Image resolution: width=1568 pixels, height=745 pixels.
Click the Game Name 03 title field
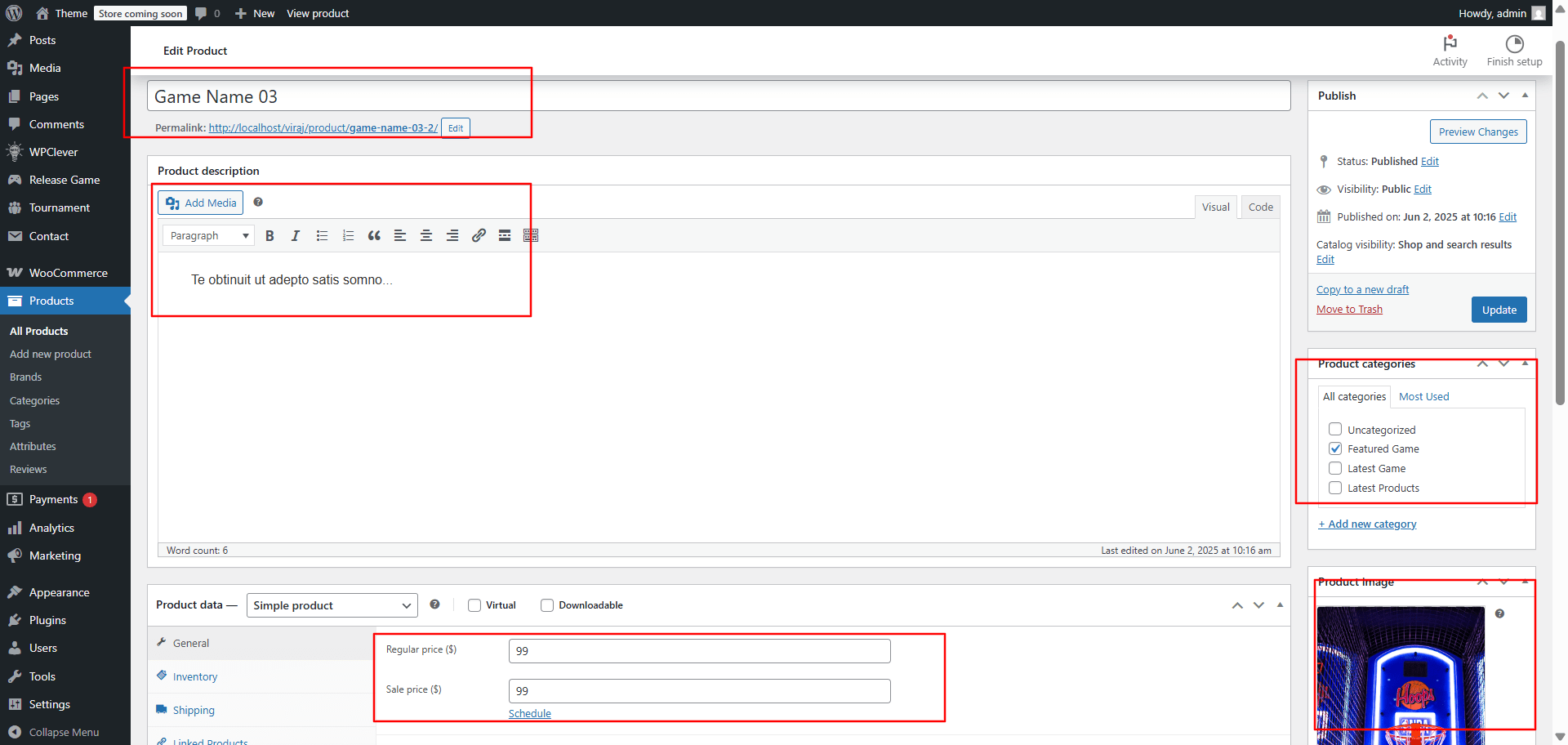coord(719,96)
